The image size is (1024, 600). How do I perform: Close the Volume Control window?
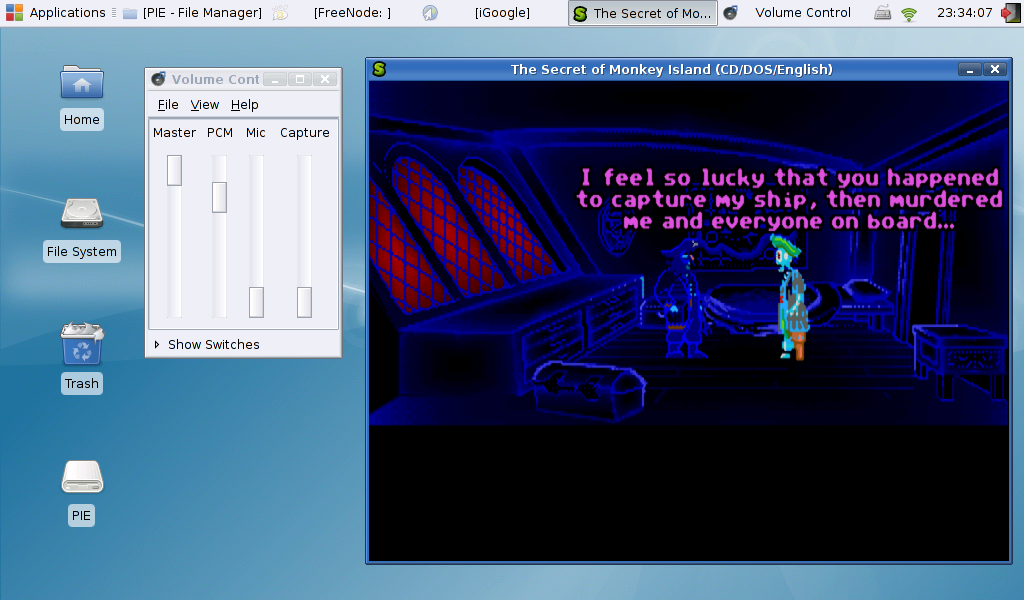325,79
